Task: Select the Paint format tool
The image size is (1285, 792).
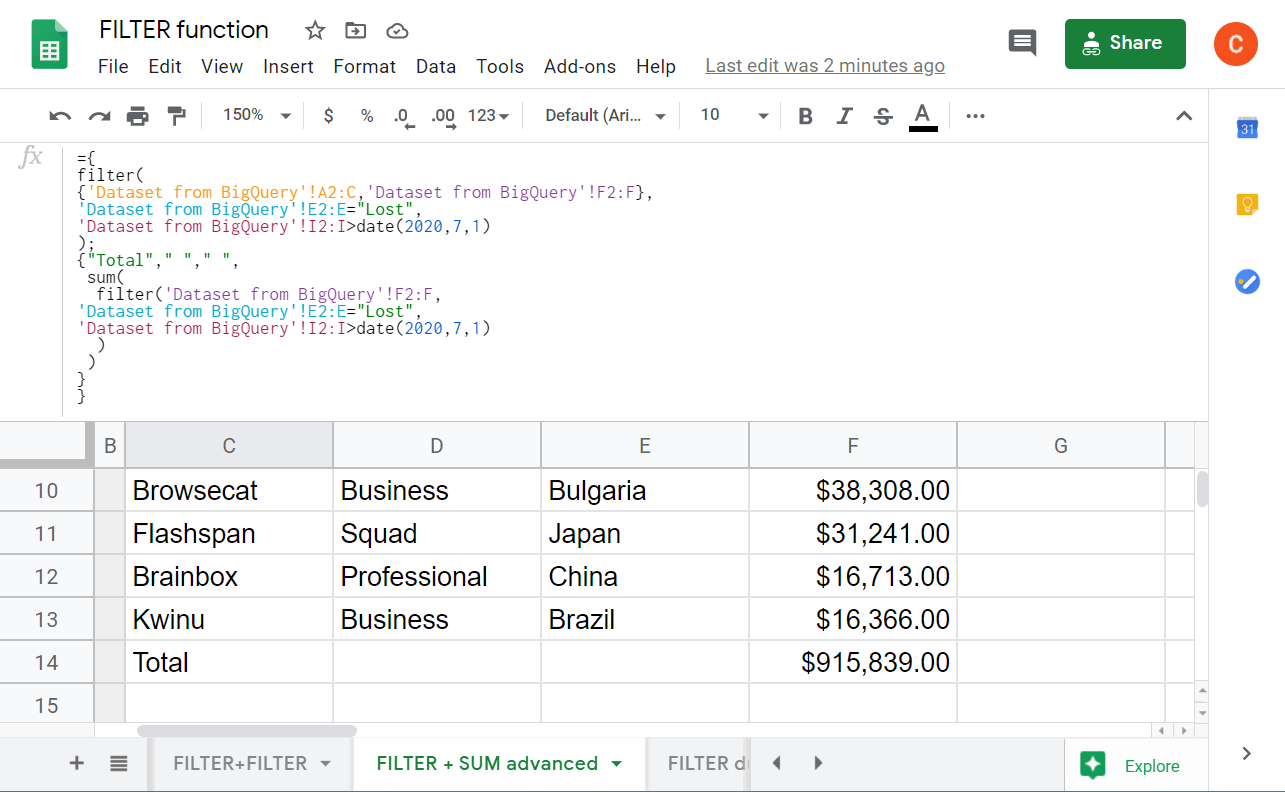Action: (176, 115)
